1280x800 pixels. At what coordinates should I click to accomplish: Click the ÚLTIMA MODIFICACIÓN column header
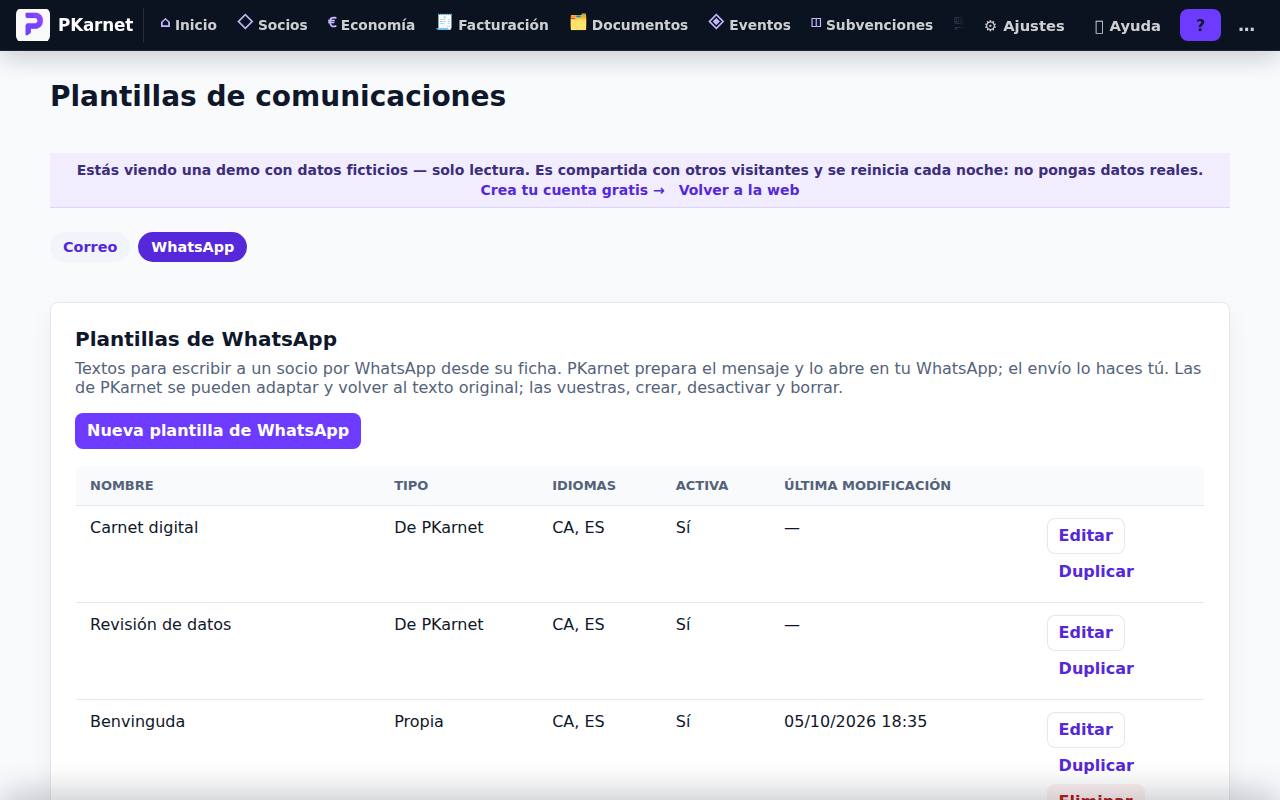point(867,486)
